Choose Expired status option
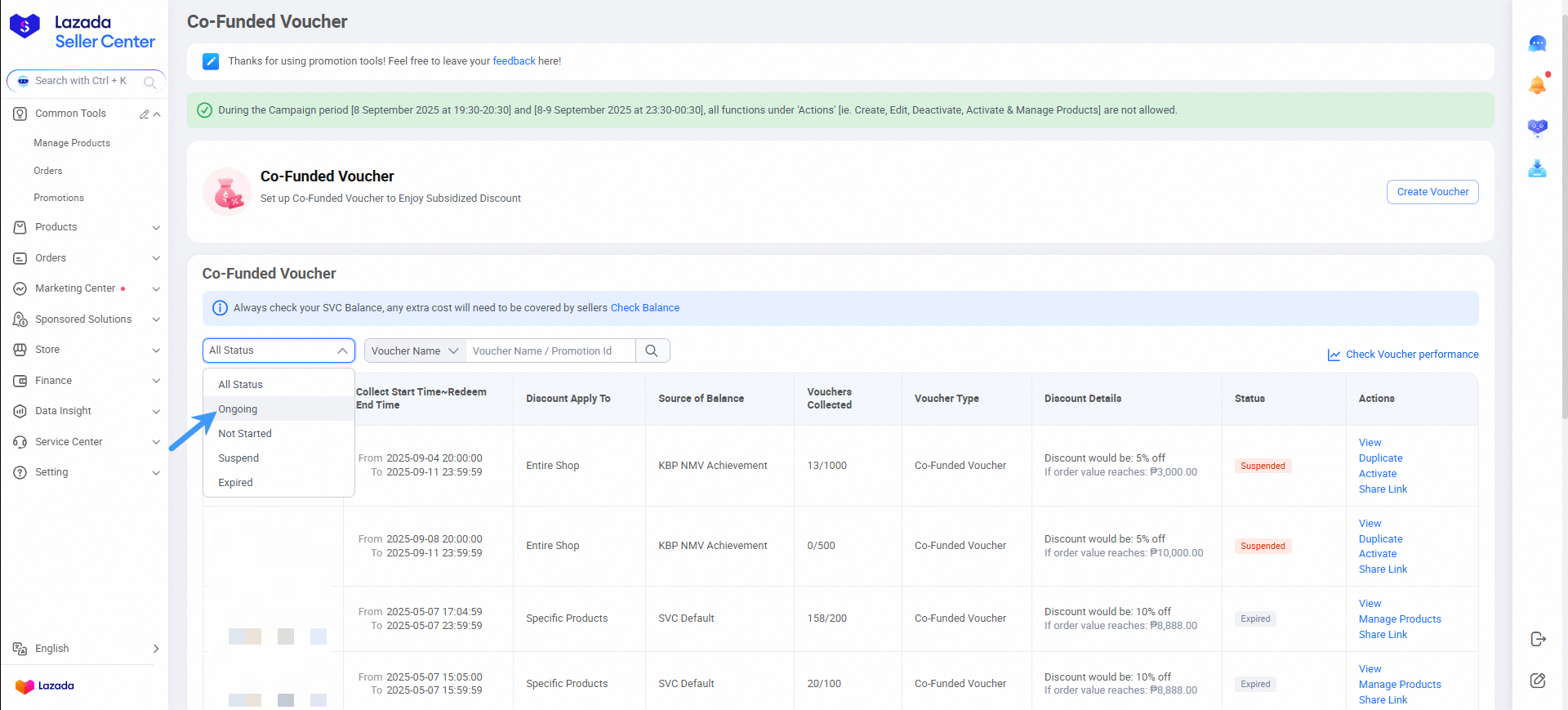 (235, 483)
